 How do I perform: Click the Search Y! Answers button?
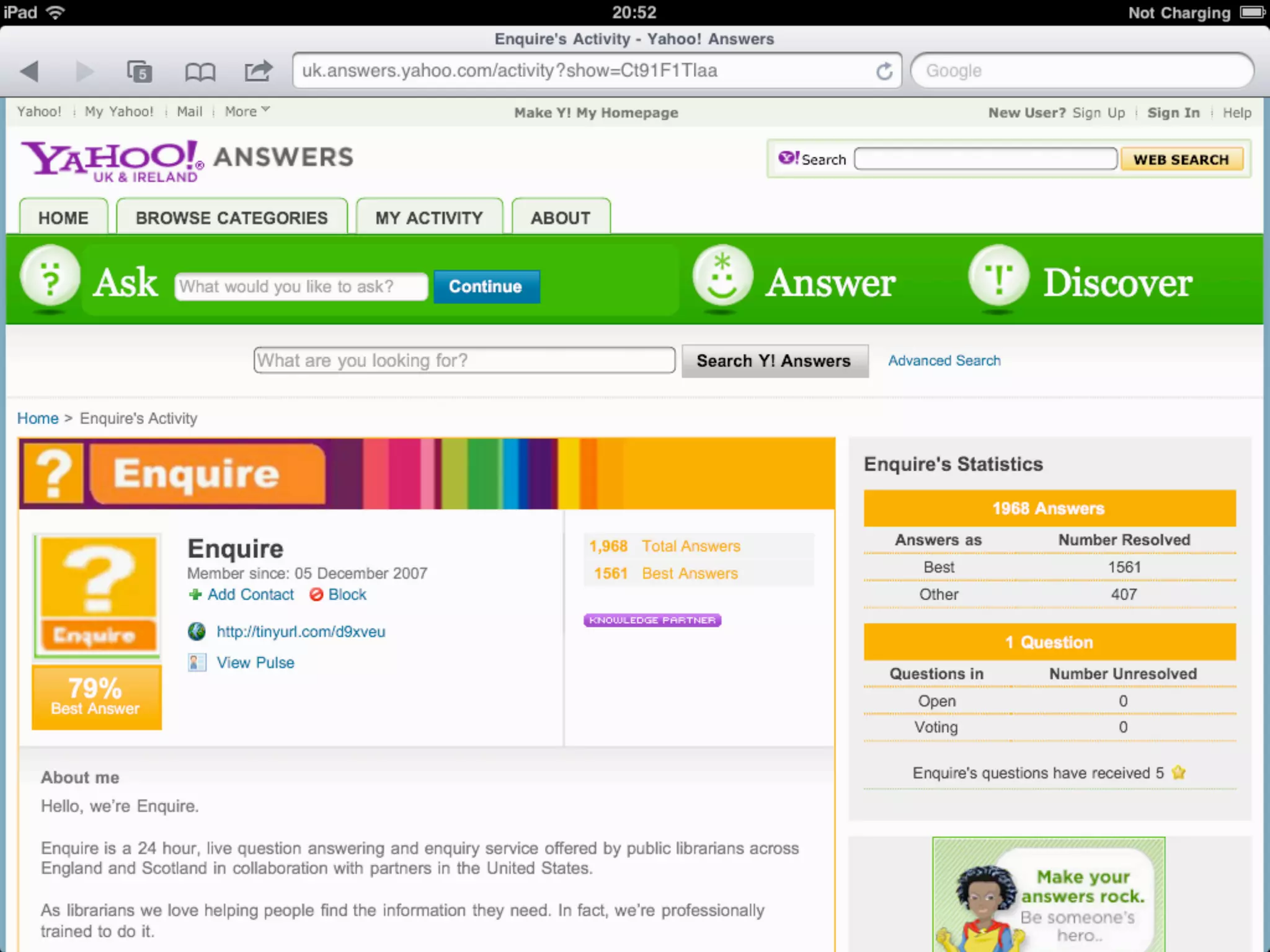(x=774, y=361)
